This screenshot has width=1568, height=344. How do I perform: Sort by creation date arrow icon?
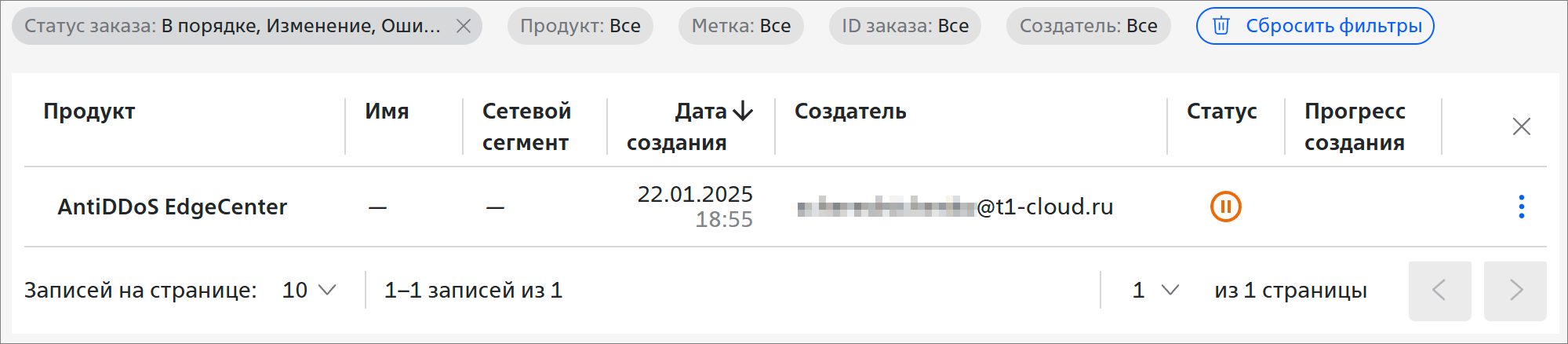point(742,112)
